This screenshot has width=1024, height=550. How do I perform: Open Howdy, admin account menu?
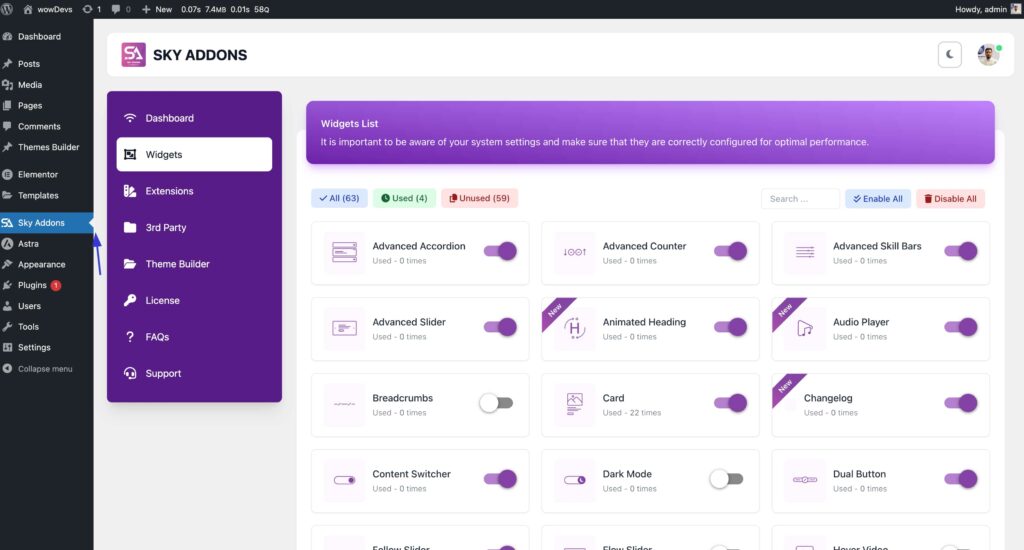click(x=987, y=9)
